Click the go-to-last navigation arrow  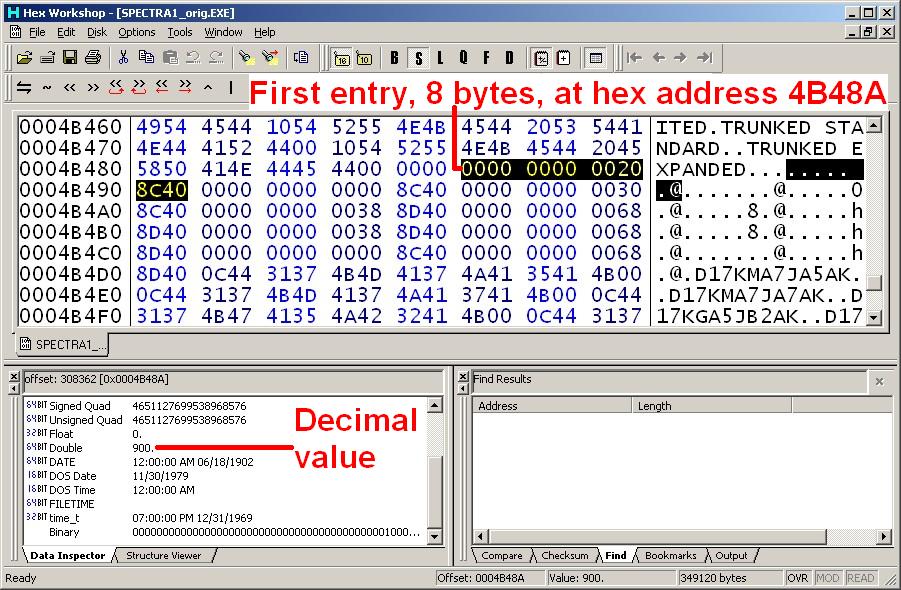coord(704,57)
